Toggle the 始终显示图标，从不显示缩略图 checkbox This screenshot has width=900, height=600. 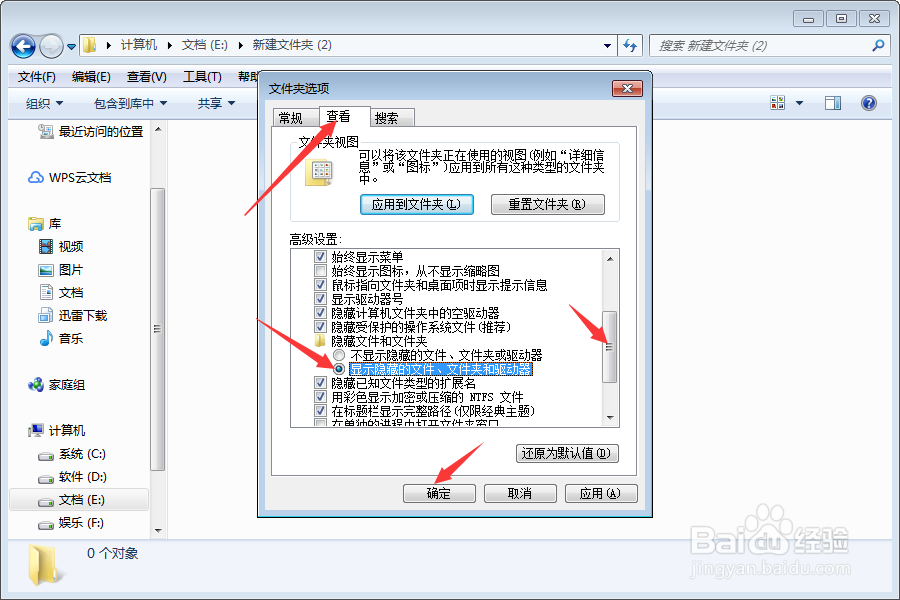[322, 270]
